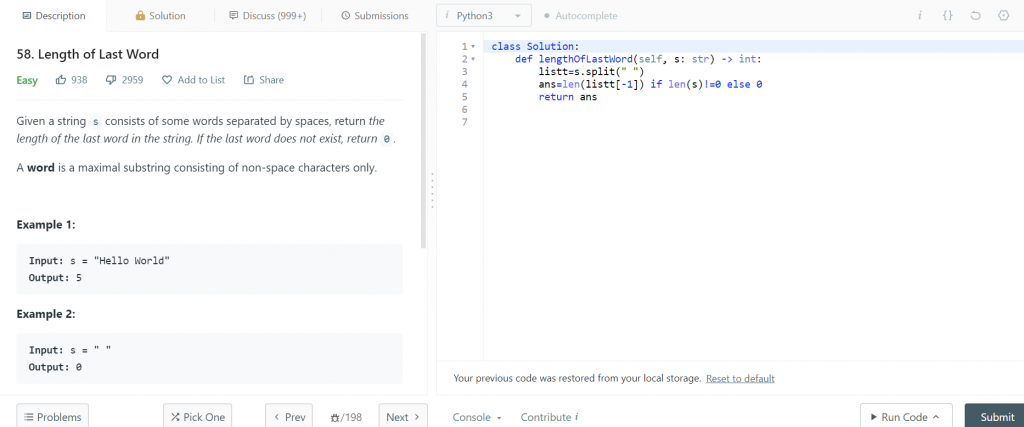The height and width of the screenshot is (427, 1024).
Task: Click the Share icon
Action: [x=248, y=80]
